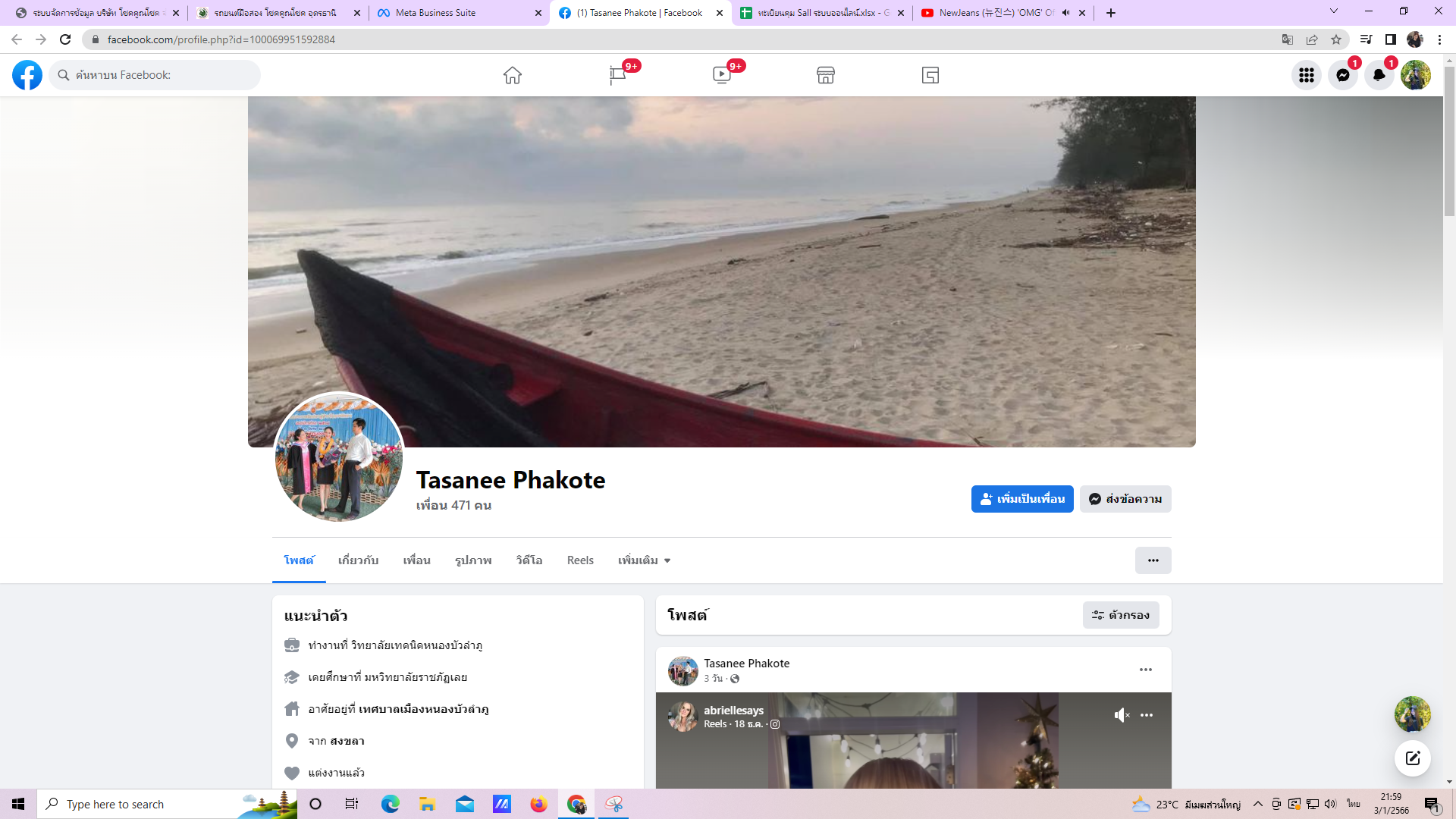
Task: Bookmark this page with star icon
Action: click(1336, 39)
